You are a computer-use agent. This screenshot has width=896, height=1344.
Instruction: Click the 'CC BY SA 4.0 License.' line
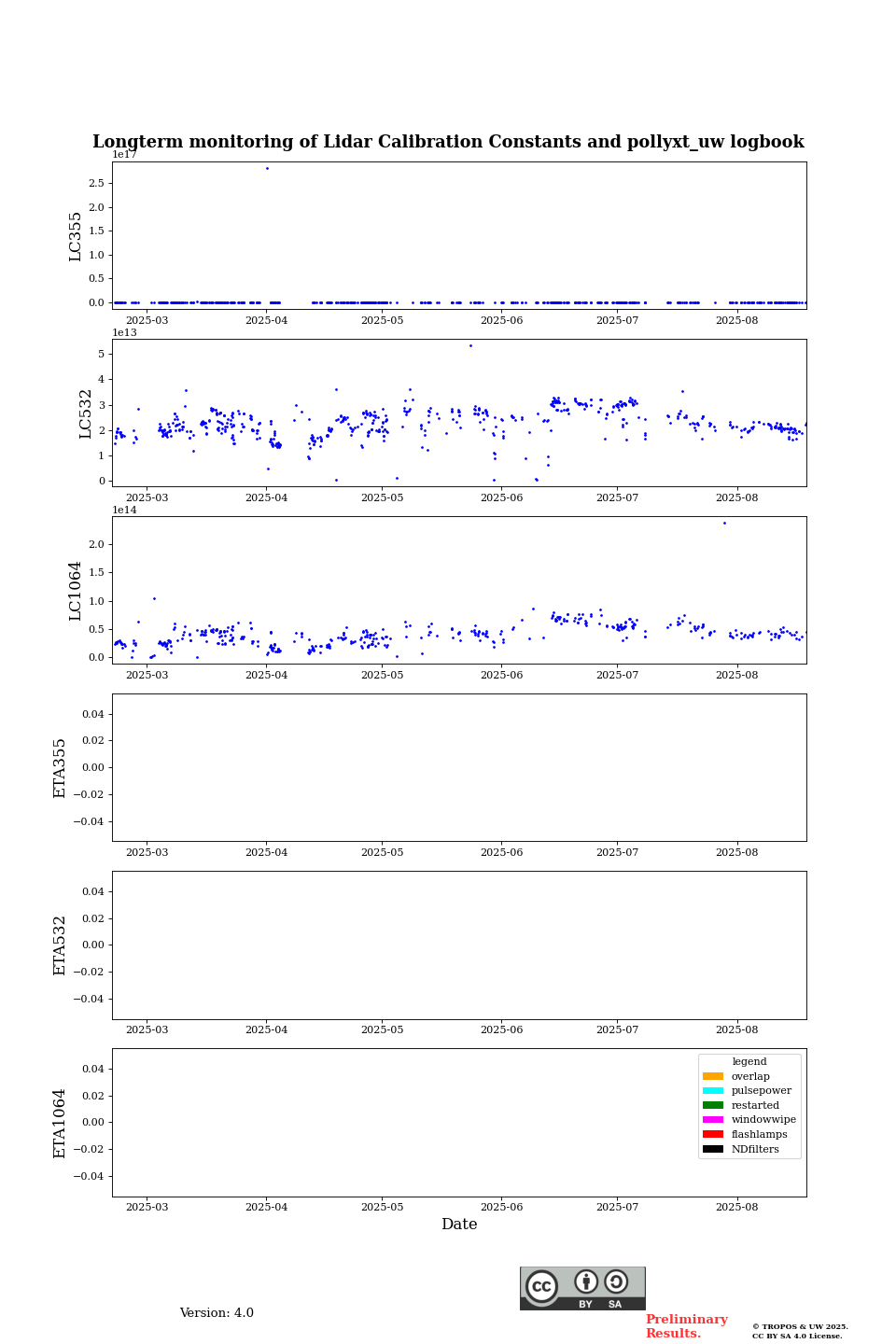(x=797, y=1336)
